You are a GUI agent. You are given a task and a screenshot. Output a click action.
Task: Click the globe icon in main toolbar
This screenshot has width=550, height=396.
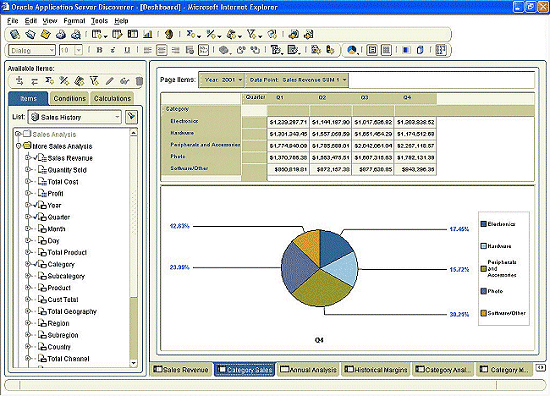click(x=169, y=34)
